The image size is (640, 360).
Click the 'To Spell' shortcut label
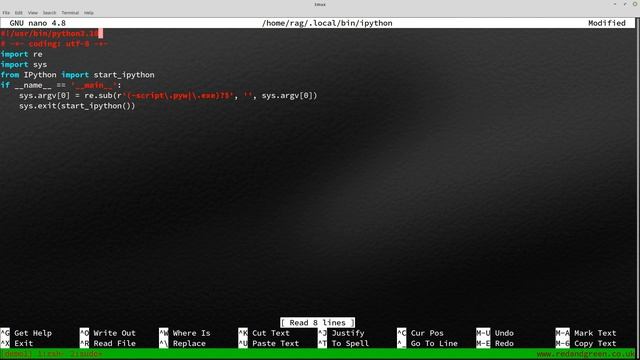pos(350,344)
